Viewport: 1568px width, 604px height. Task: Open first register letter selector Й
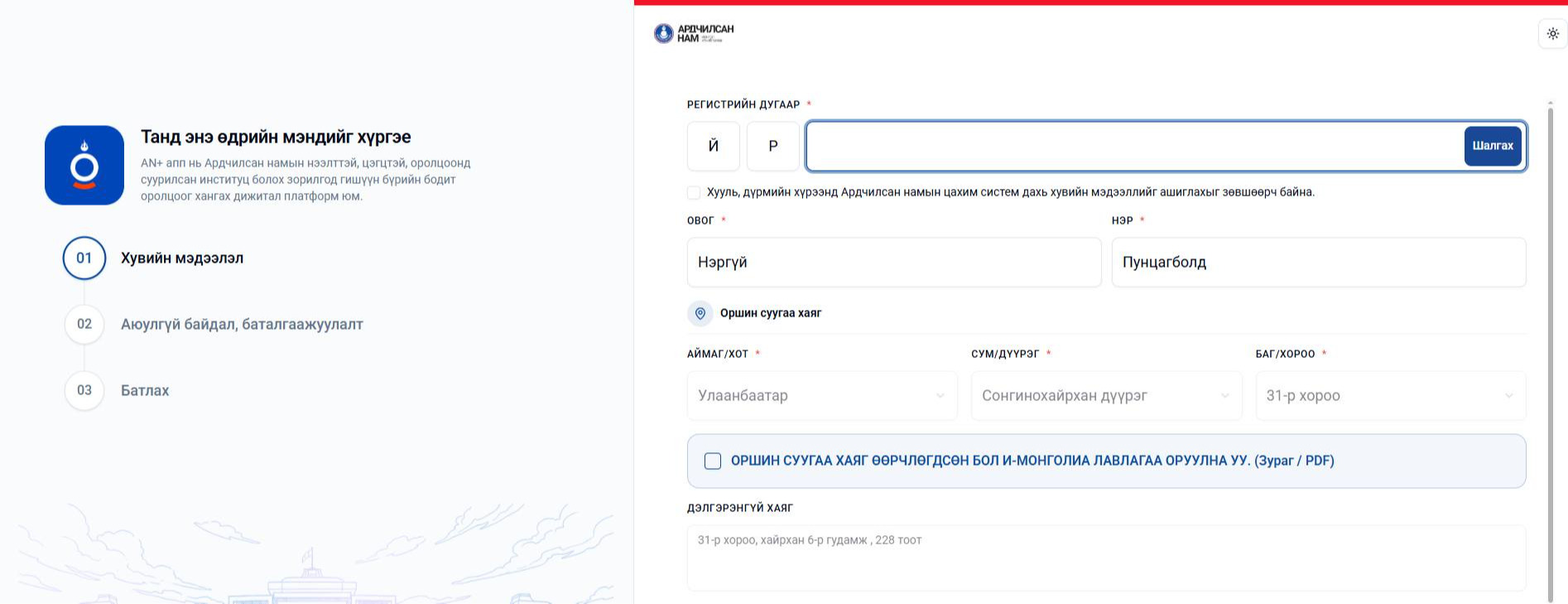click(714, 146)
